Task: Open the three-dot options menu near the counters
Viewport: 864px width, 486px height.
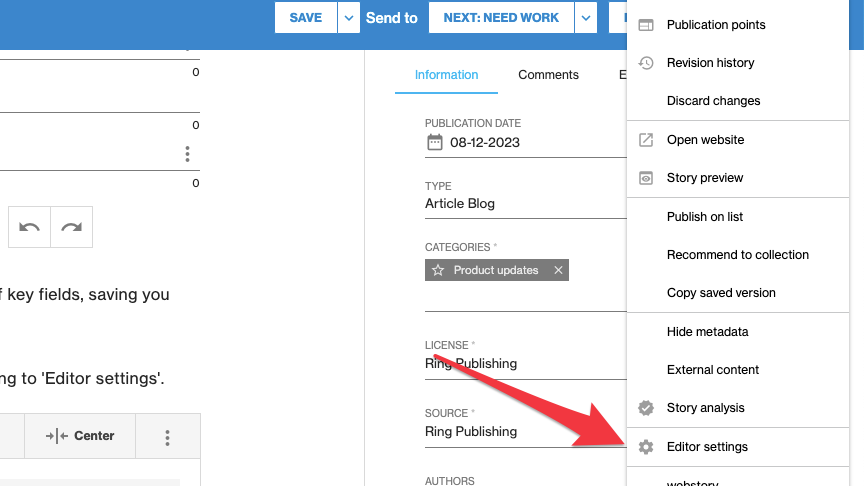Action: click(187, 154)
